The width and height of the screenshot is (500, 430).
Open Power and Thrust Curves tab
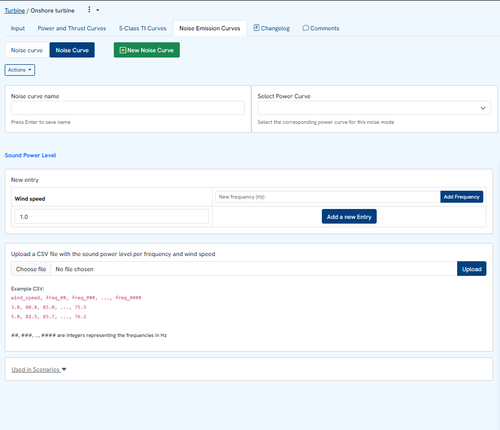(x=72, y=28)
